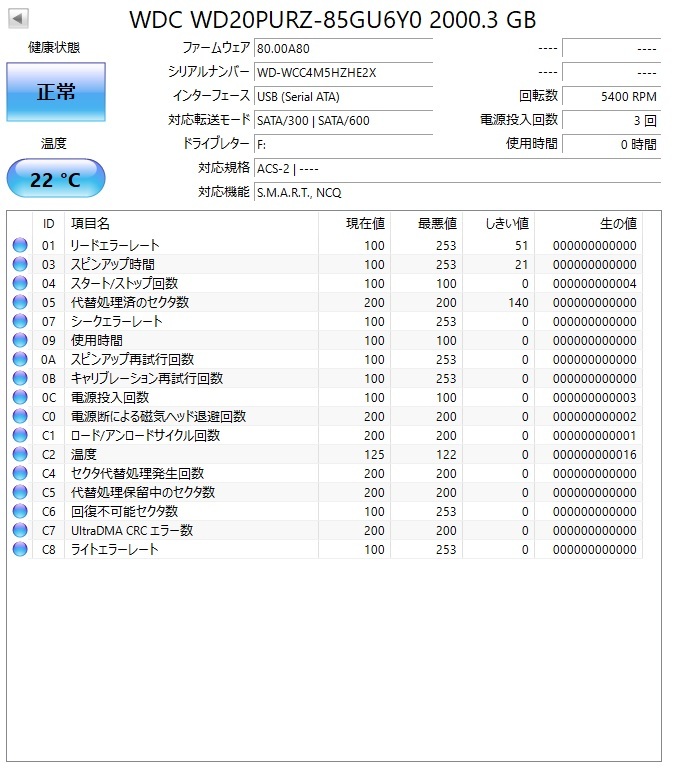The height and width of the screenshot is (773, 674).
Task: Click status circle for リードエラーレート row
Action: (20, 245)
